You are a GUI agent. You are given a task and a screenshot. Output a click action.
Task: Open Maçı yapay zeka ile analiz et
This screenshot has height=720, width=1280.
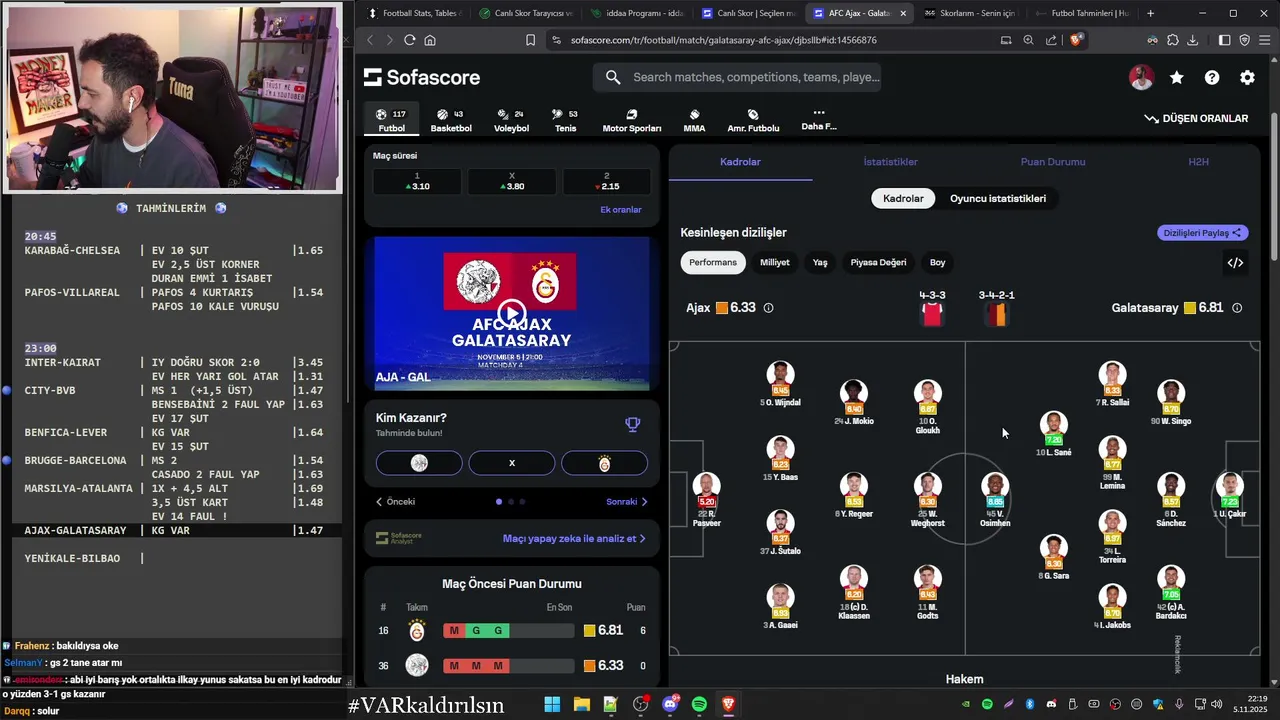click(574, 538)
